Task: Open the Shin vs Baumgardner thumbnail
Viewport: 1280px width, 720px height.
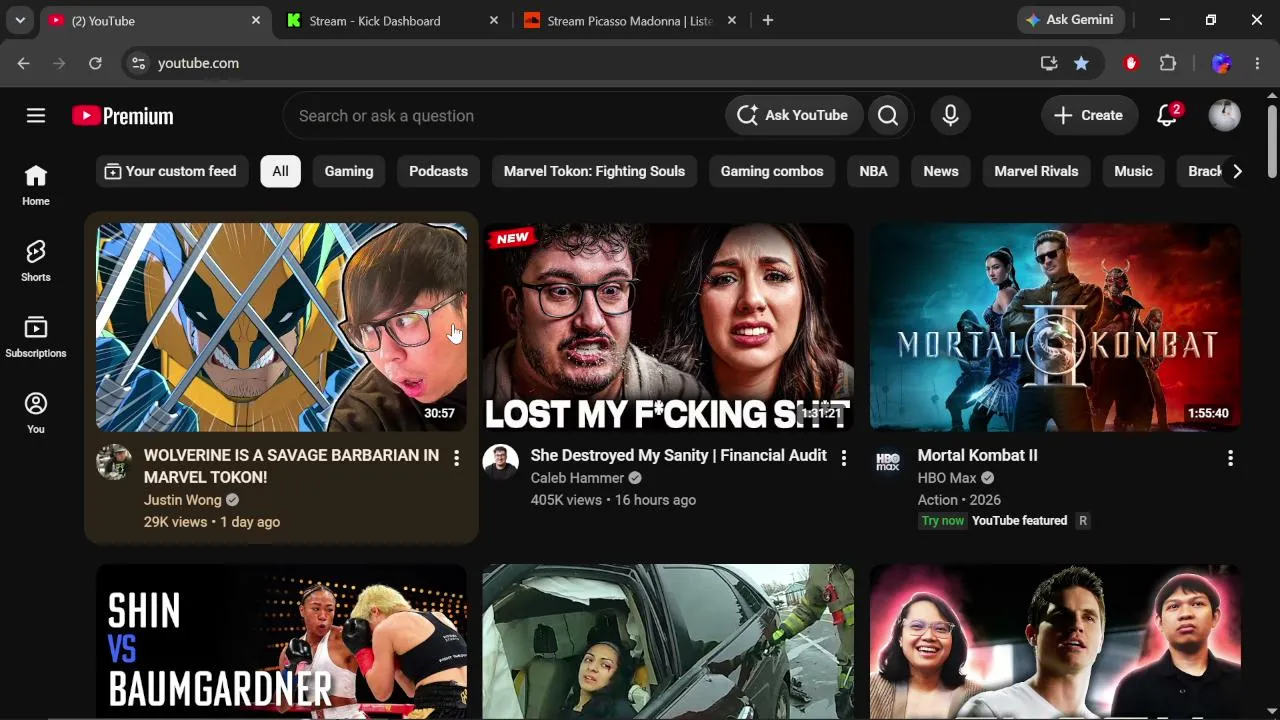Action: coord(281,642)
